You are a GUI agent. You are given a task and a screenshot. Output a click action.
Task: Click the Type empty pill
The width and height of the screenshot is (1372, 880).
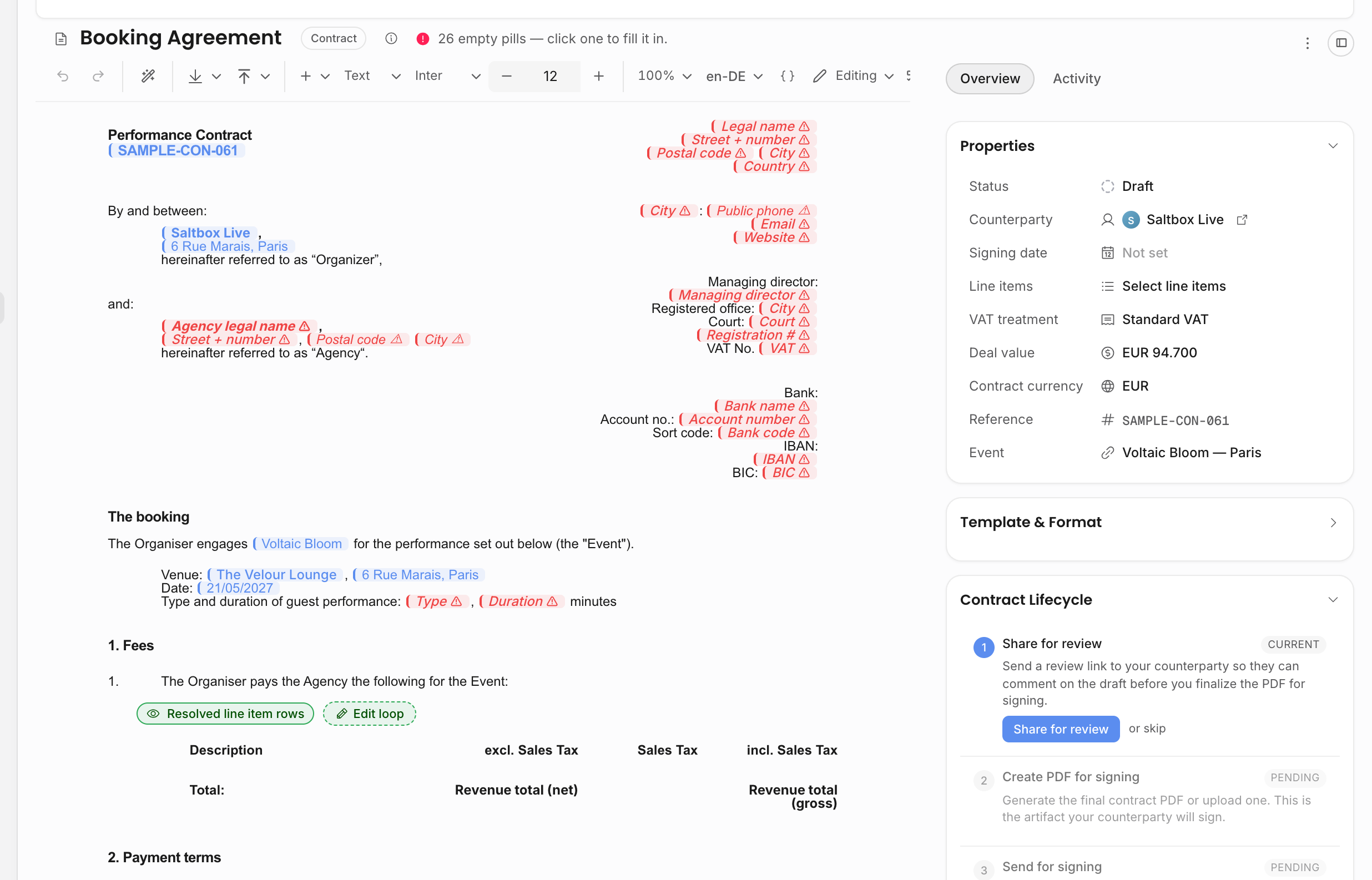pyautogui.click(x=438, y=601)
